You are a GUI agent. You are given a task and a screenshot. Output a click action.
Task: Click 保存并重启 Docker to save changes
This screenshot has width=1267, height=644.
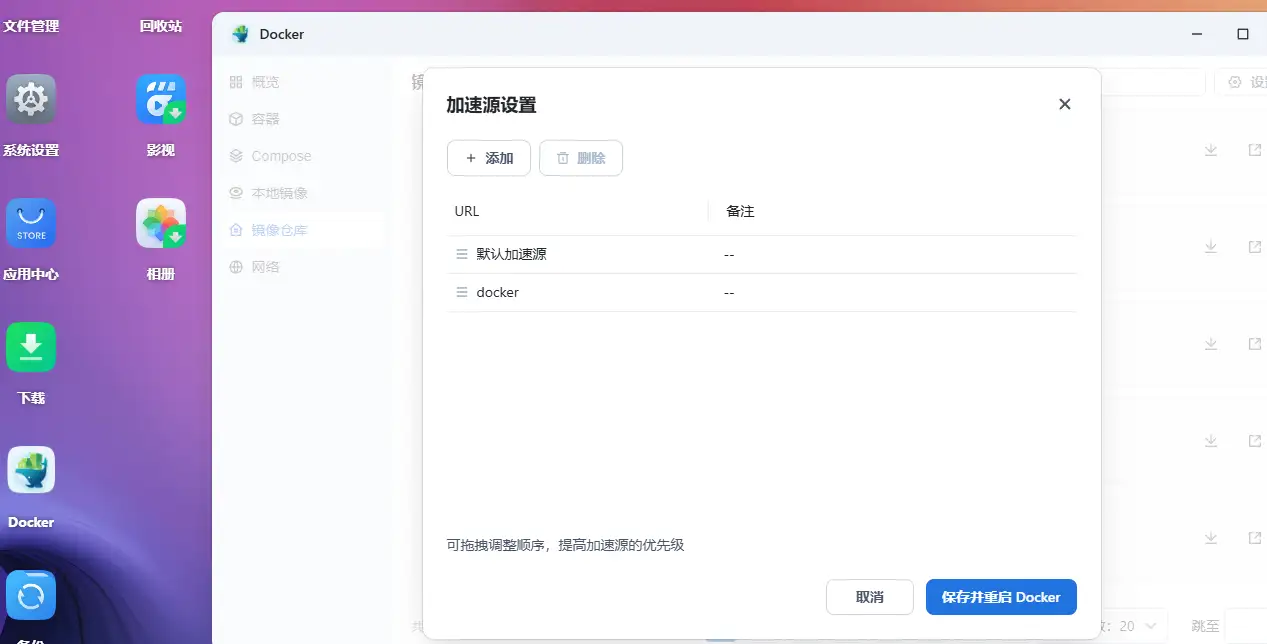point(1000,597)
